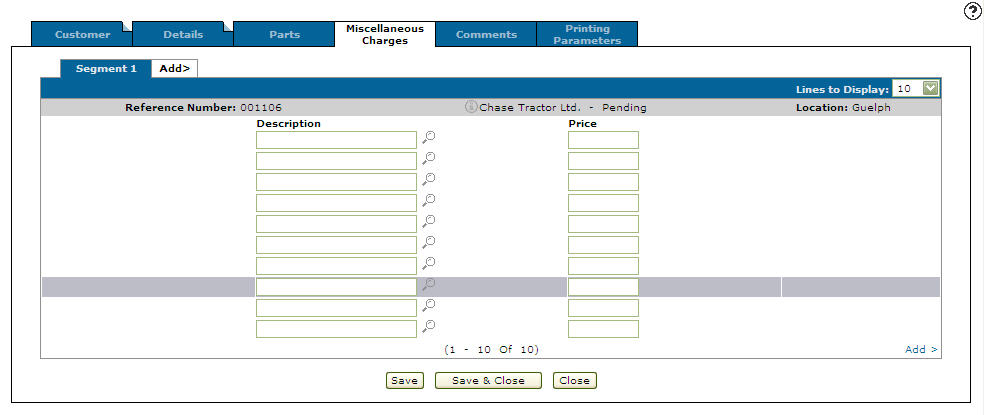Click the Save & Close button
This screenshot has width=984, height=415.
pyautogui.click(x=487, y=380)
